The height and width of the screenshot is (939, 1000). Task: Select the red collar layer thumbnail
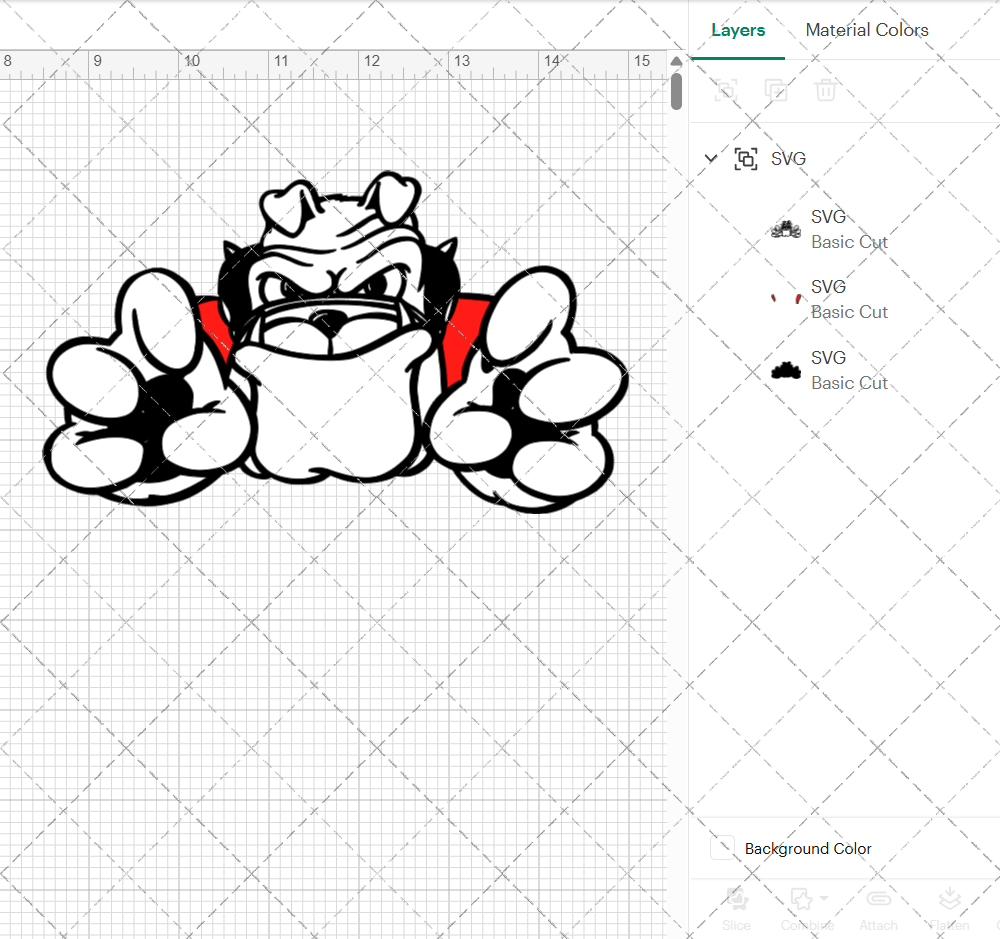(x=786, y=299)
